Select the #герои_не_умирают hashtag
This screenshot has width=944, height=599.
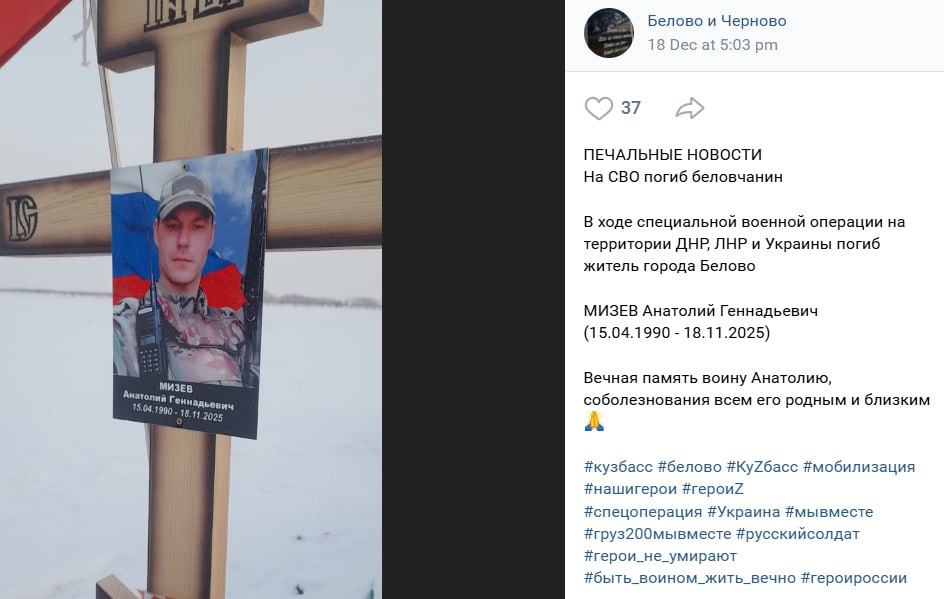point(660,556)
